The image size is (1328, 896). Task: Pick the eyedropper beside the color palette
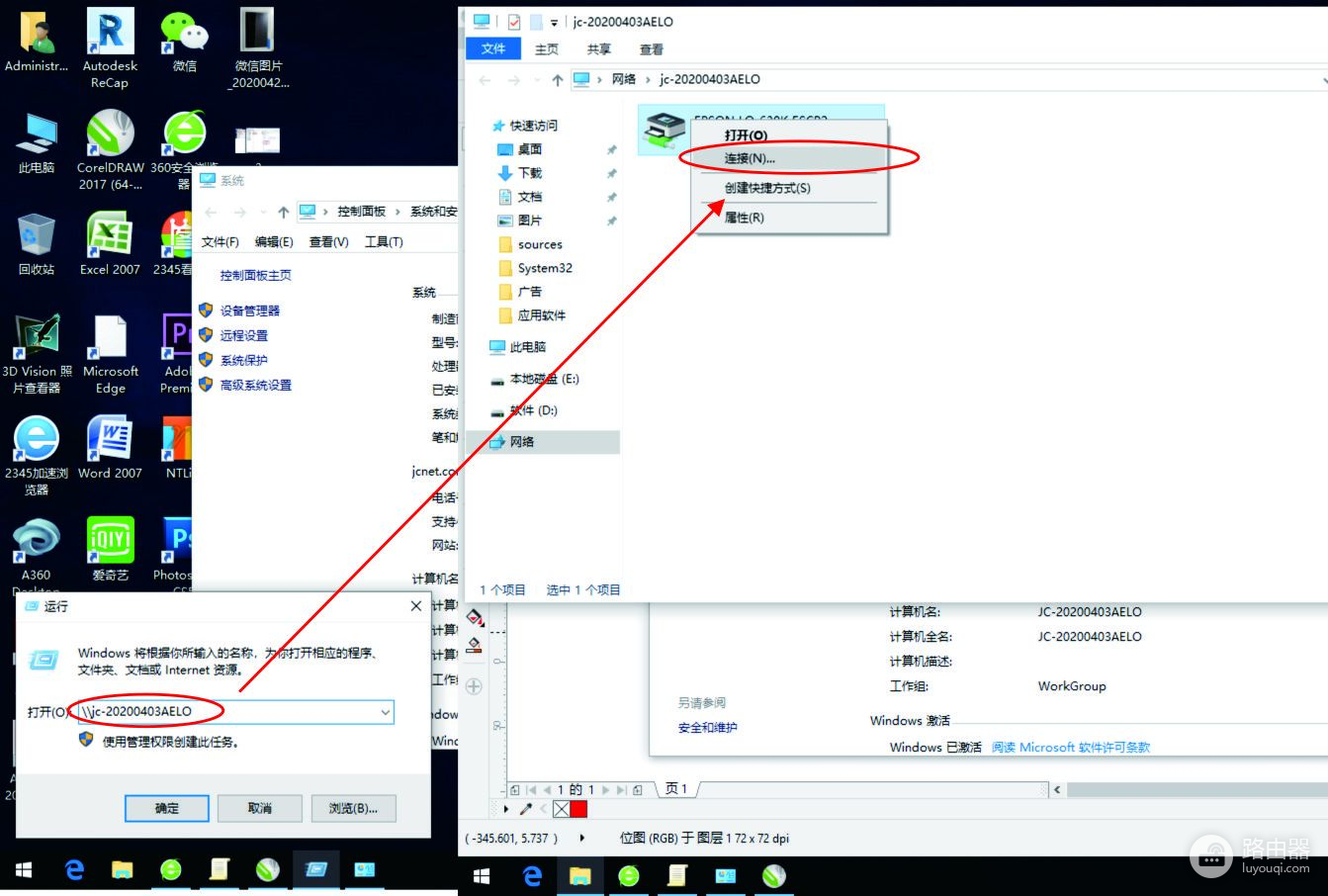point(525,809)
